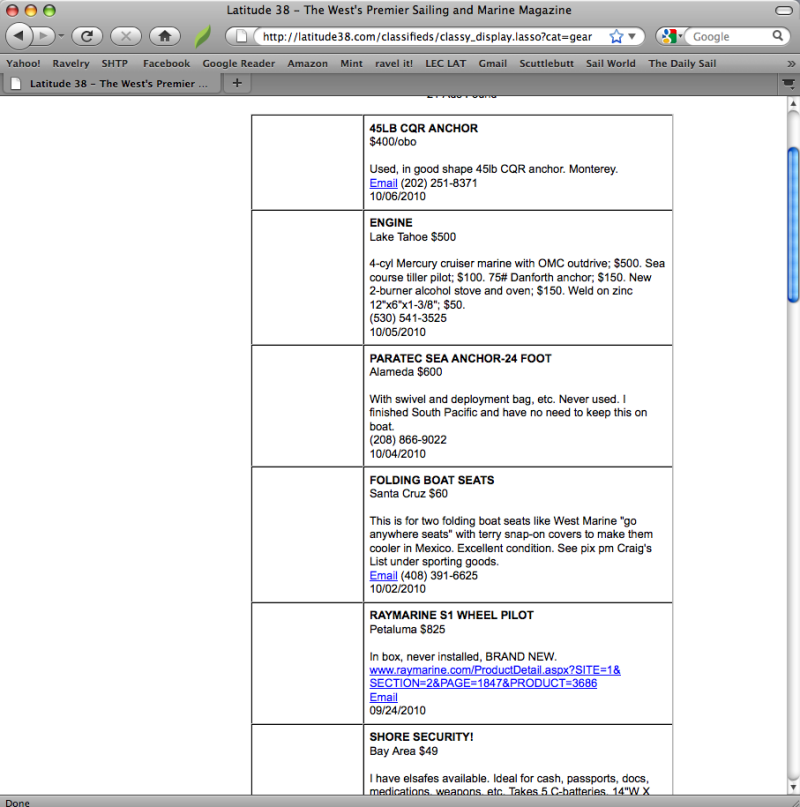The width and height of the screenshot is (800, 807).
Task: Go forward with the Forward arrow button
Action: click(44, 36)
